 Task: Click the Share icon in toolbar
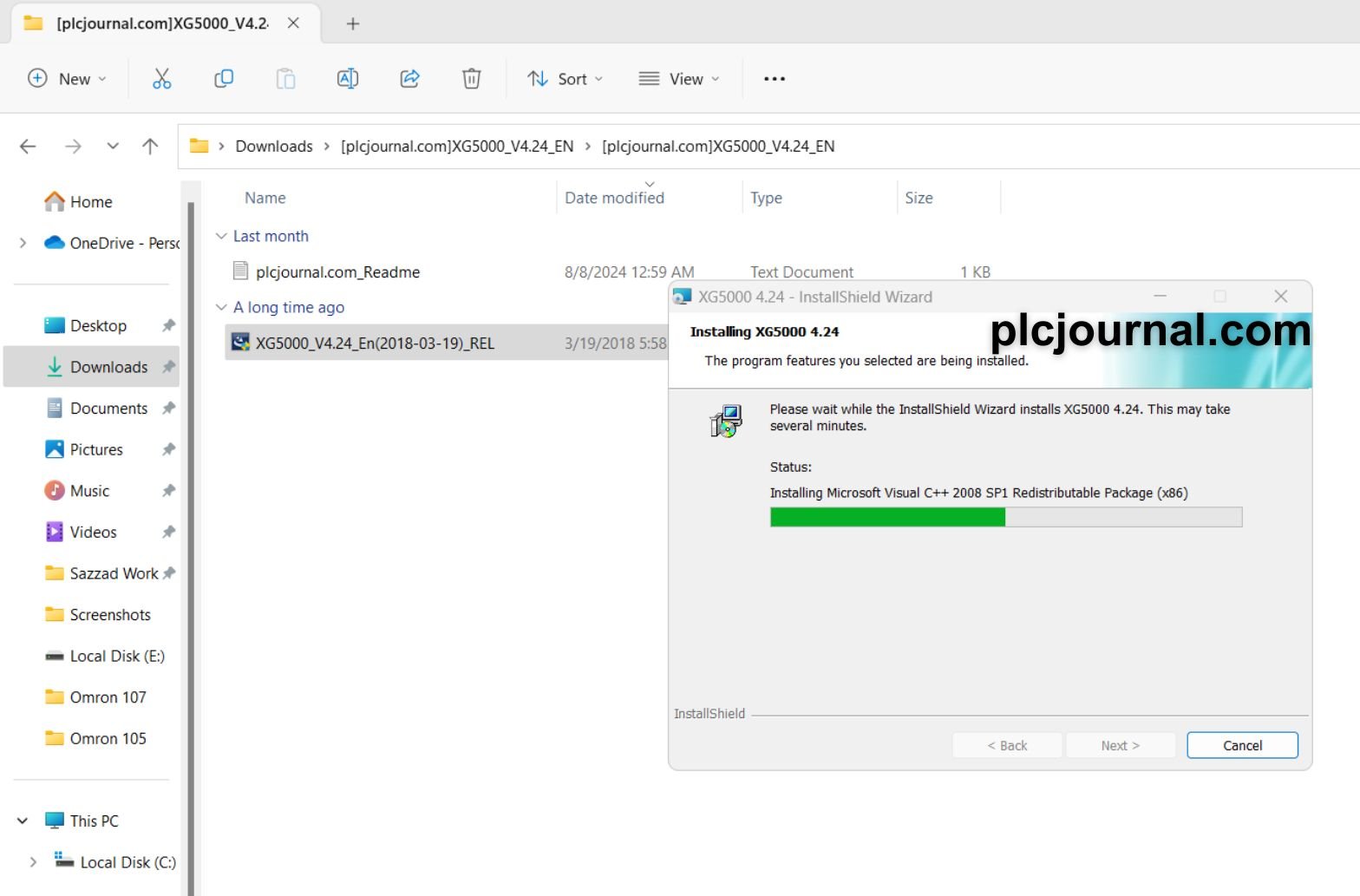(409, 79)
